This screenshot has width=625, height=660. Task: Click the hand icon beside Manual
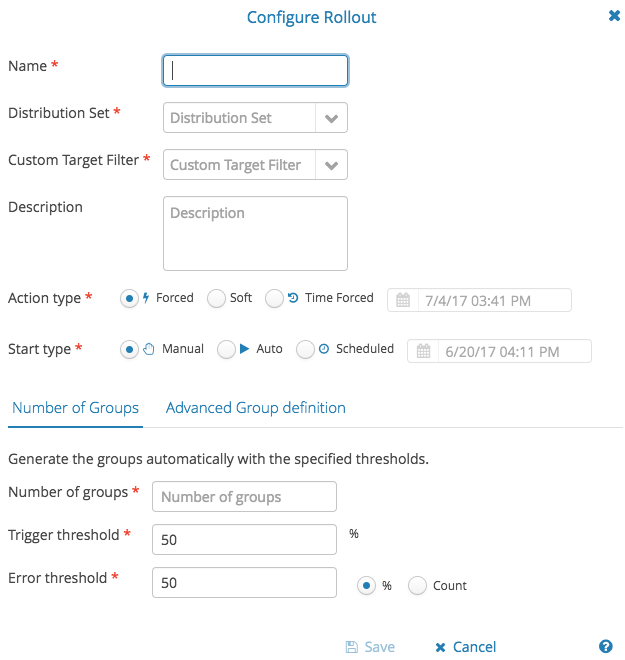149,349
